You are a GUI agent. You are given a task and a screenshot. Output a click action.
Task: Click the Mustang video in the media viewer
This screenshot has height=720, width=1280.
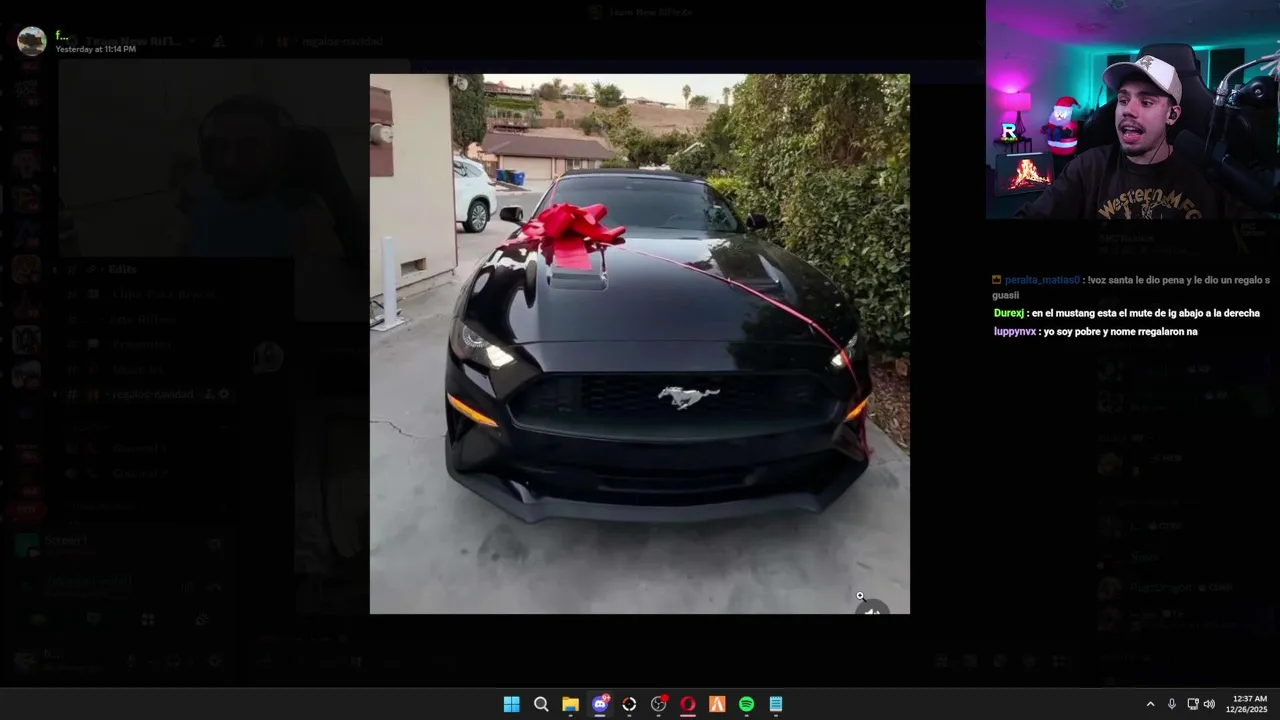(640, 344)
